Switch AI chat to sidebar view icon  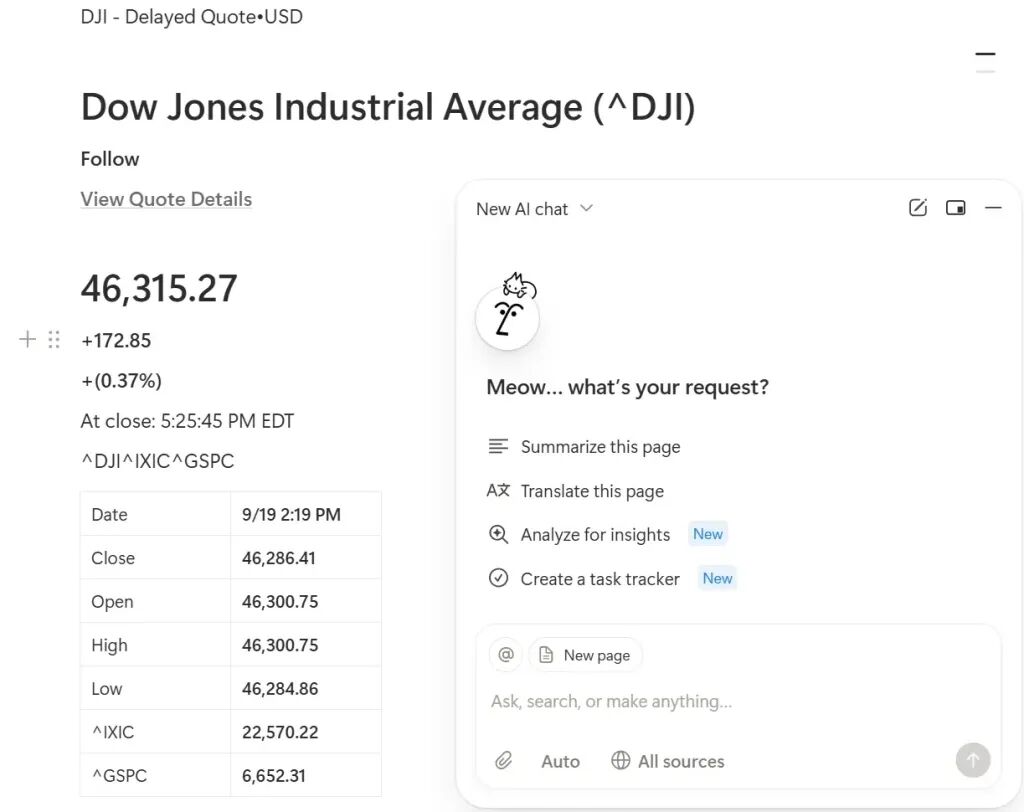(956, 208)
